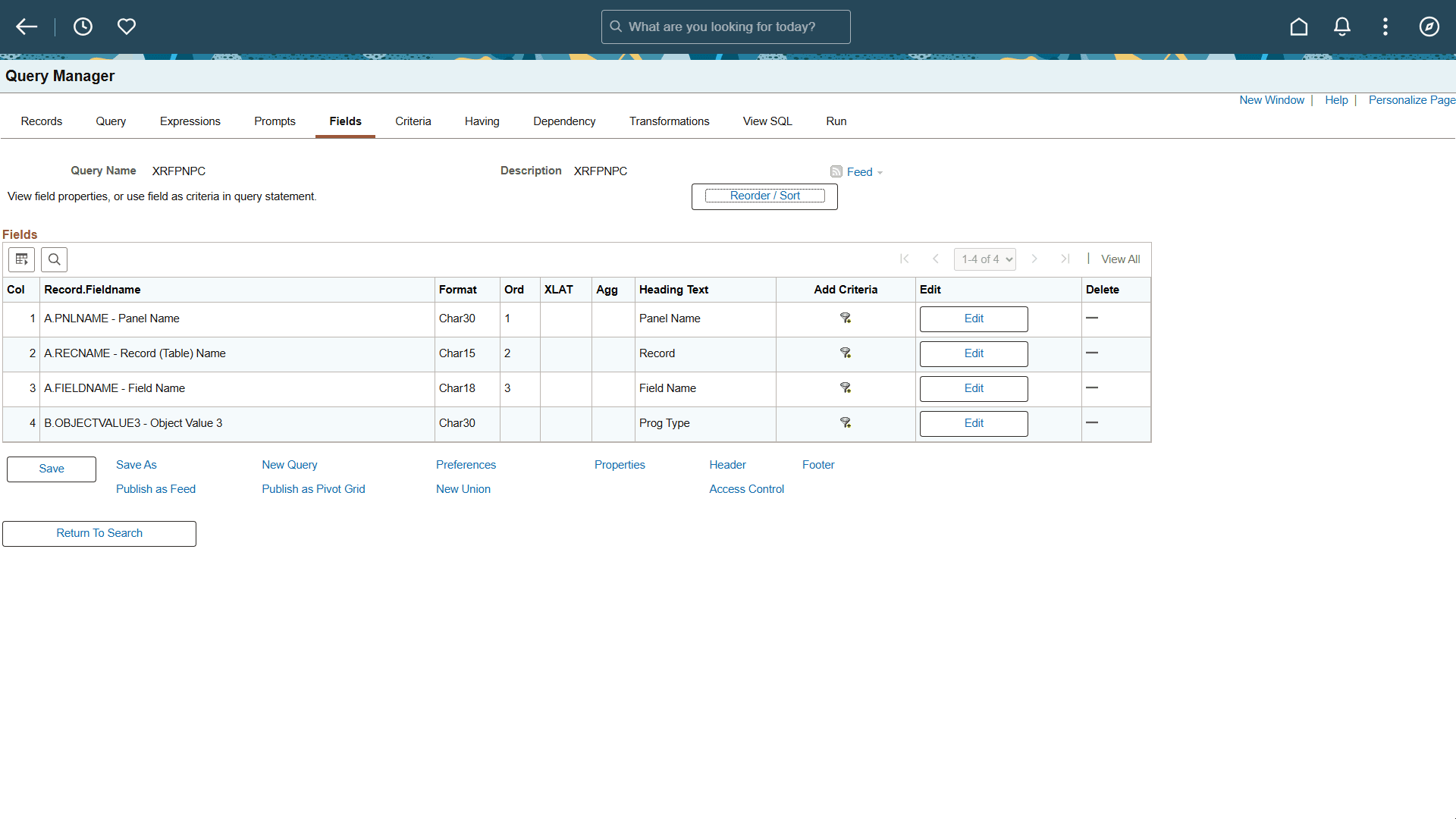The height and width of the screenshot is (819, 1456).
Task: Open the Prompts tab
Action: (275, 121)
